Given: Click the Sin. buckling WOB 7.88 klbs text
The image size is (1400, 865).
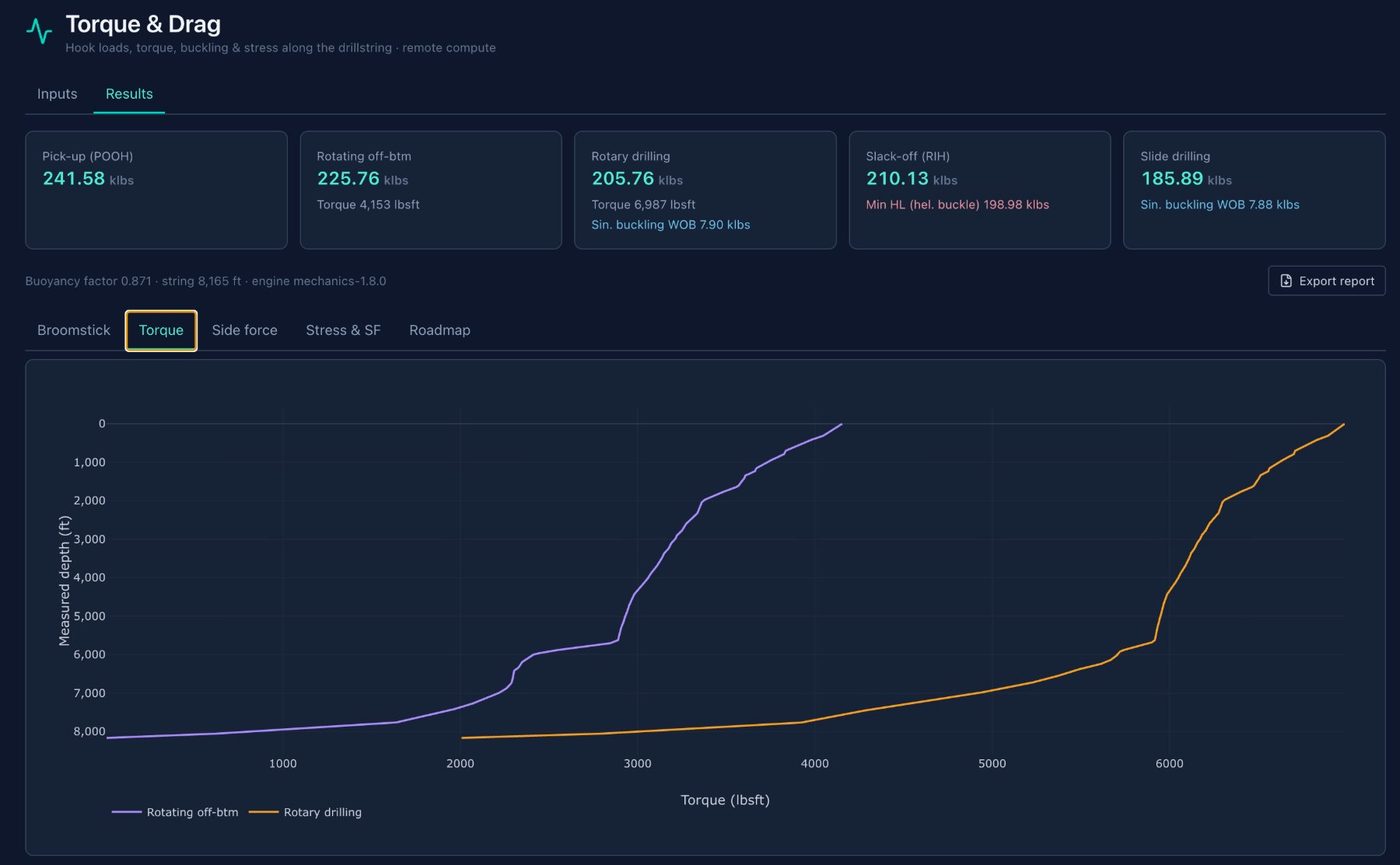Looking at the screenshot, I should click(1220, 205).
